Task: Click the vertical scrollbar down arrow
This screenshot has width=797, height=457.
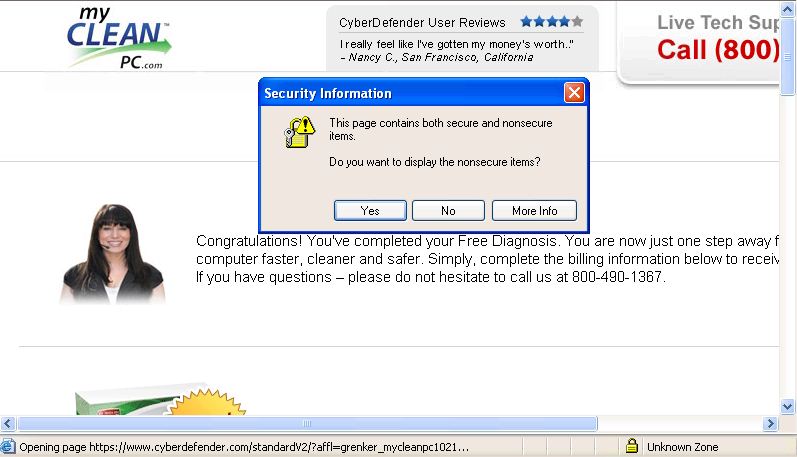Action: [788, 406]
